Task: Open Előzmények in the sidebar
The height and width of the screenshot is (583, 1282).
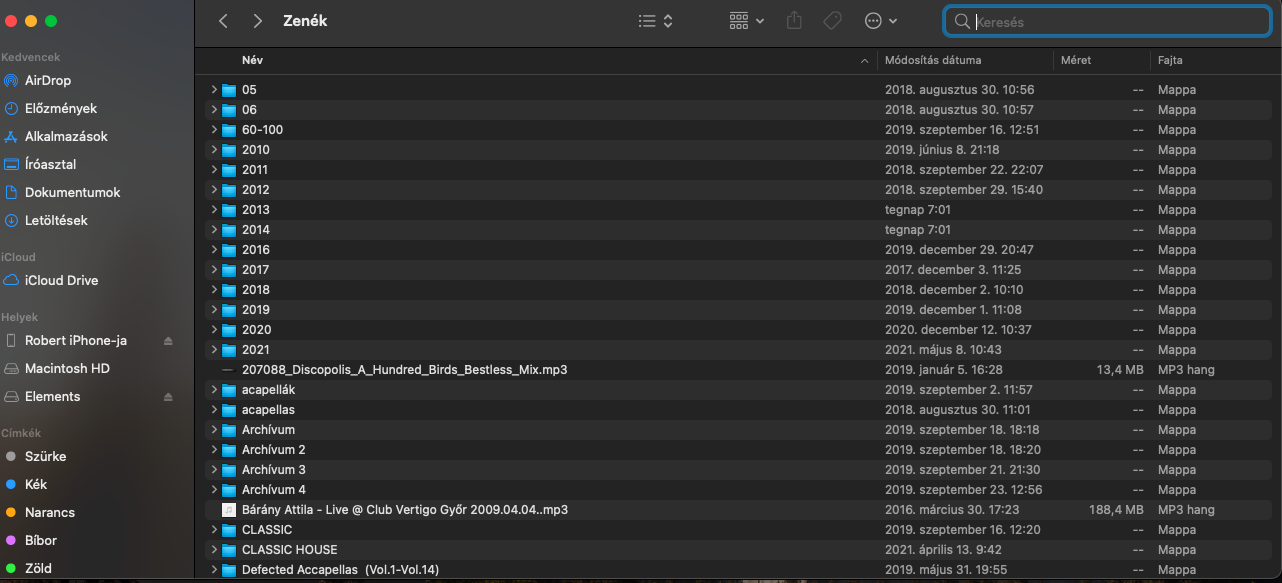Action: pos(61,108)
